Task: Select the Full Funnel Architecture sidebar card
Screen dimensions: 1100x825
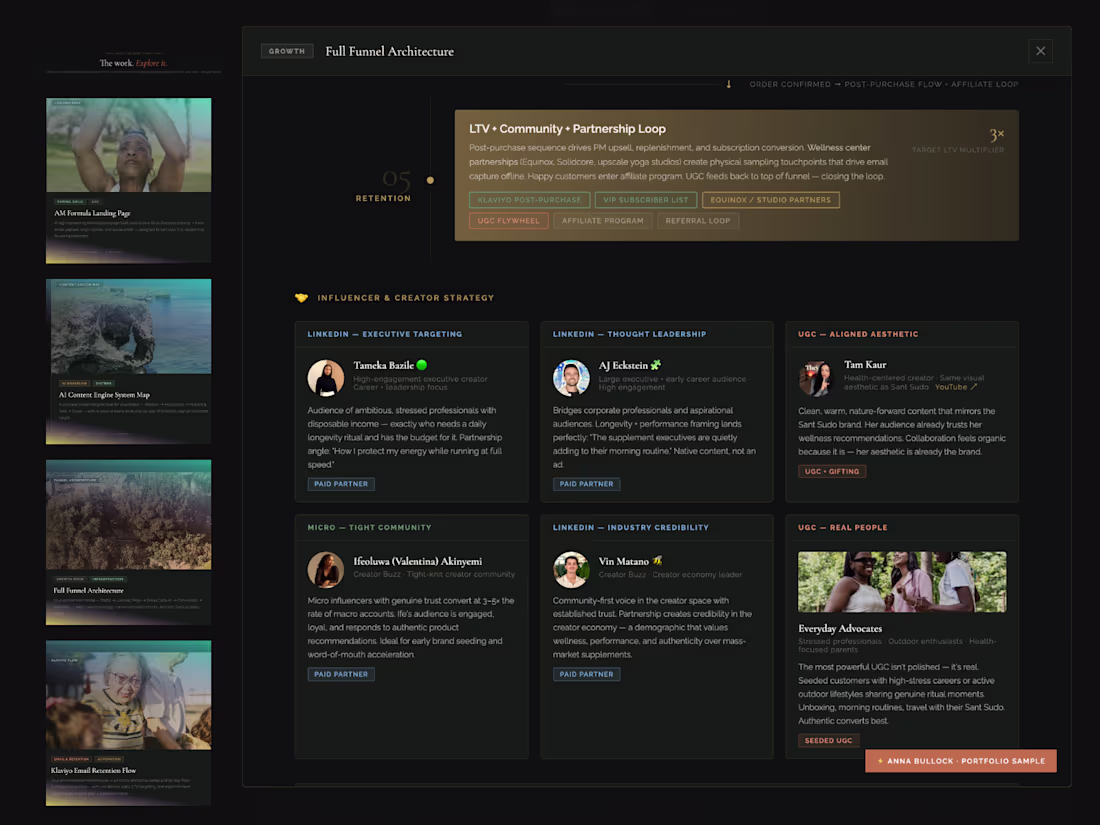Action: [x=128, y=542]
